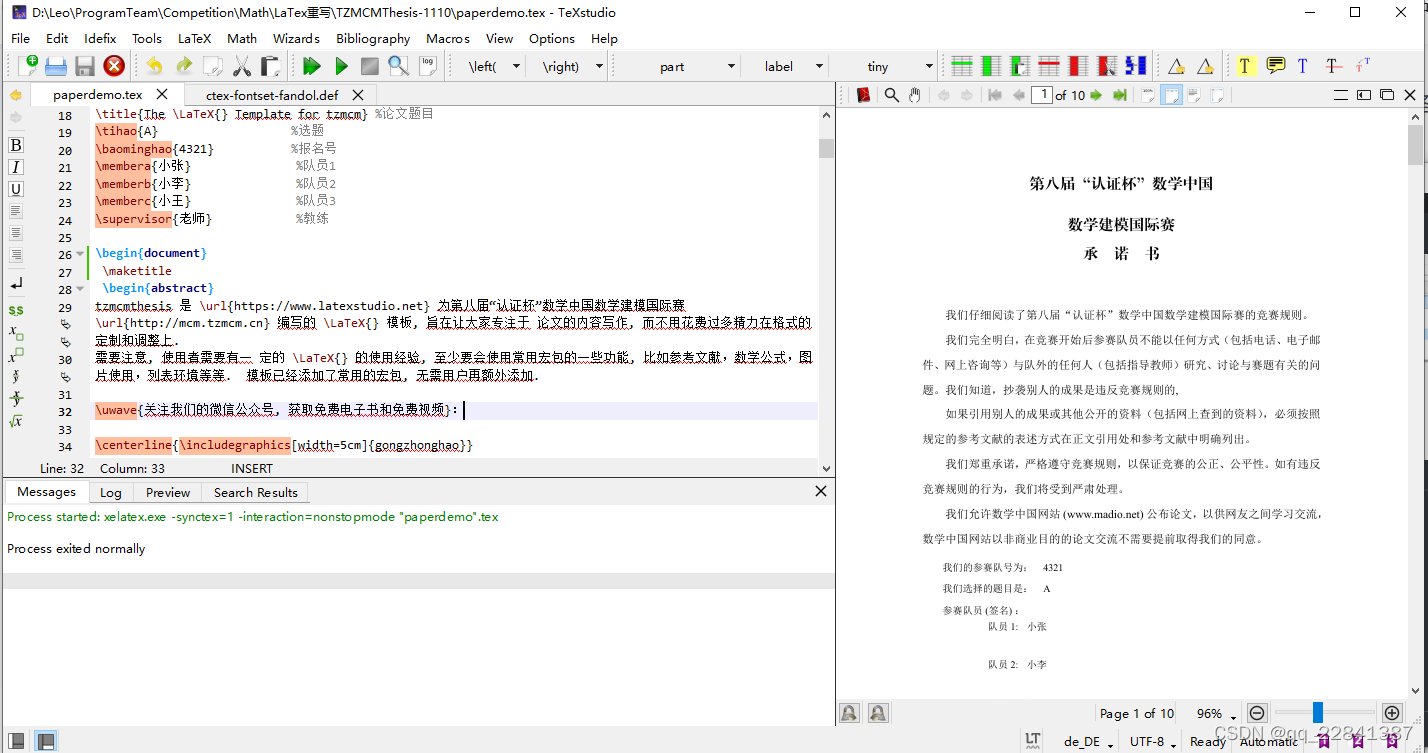Close the Messages panel with its X
This screenshot has width=1428, height=753.
(x=821, y=491)
